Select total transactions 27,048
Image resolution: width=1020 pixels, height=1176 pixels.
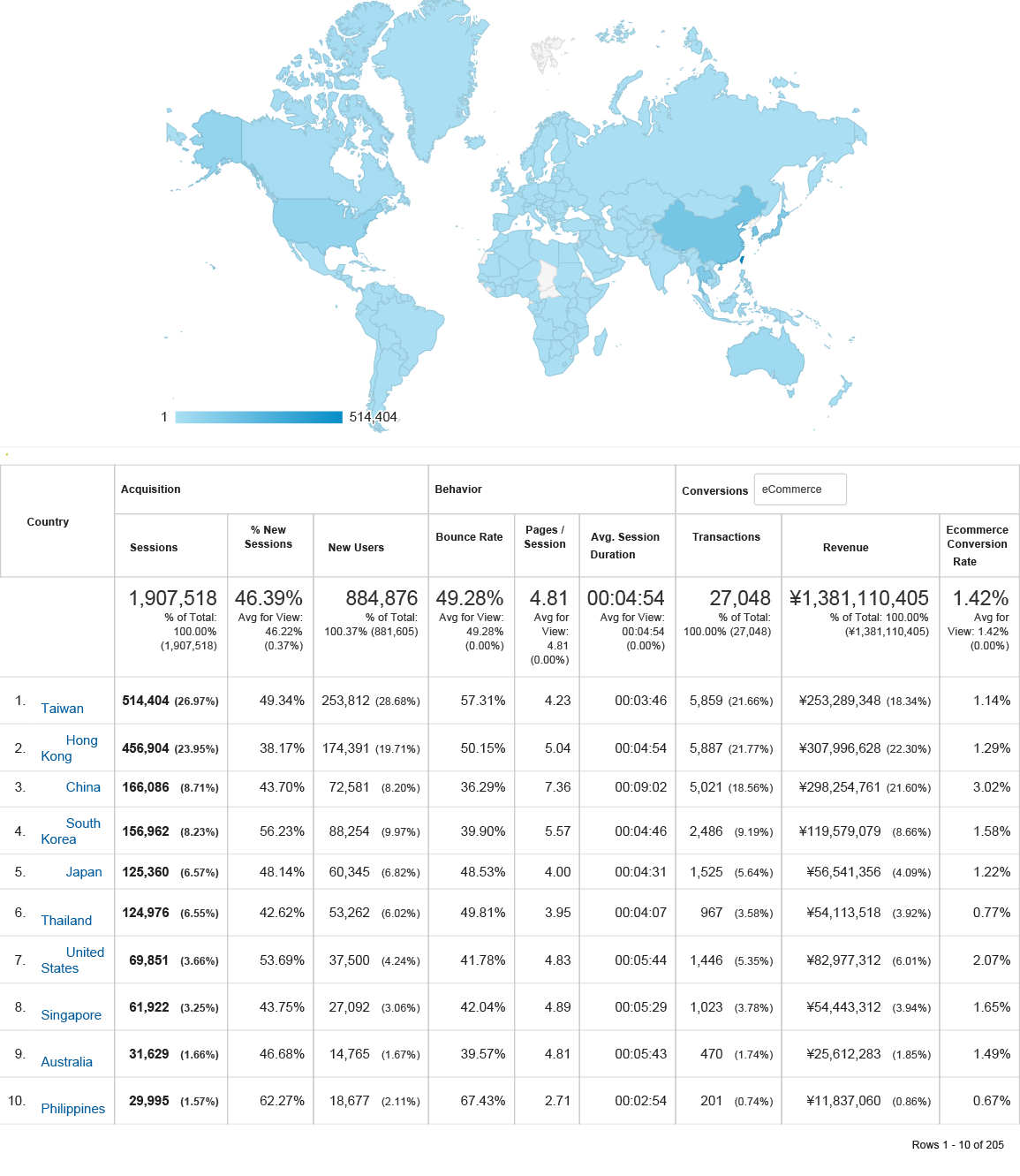[x=740, y=598]
